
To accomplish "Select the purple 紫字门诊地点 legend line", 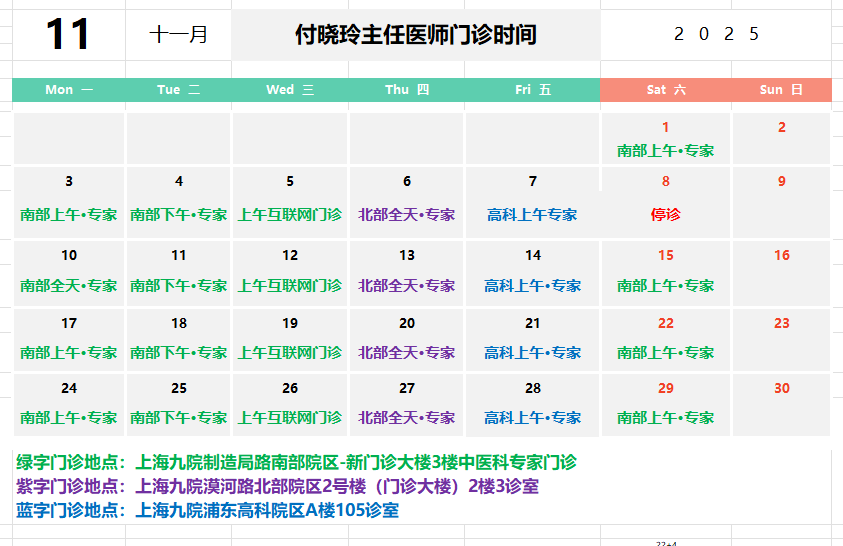I will click(277, 487).
